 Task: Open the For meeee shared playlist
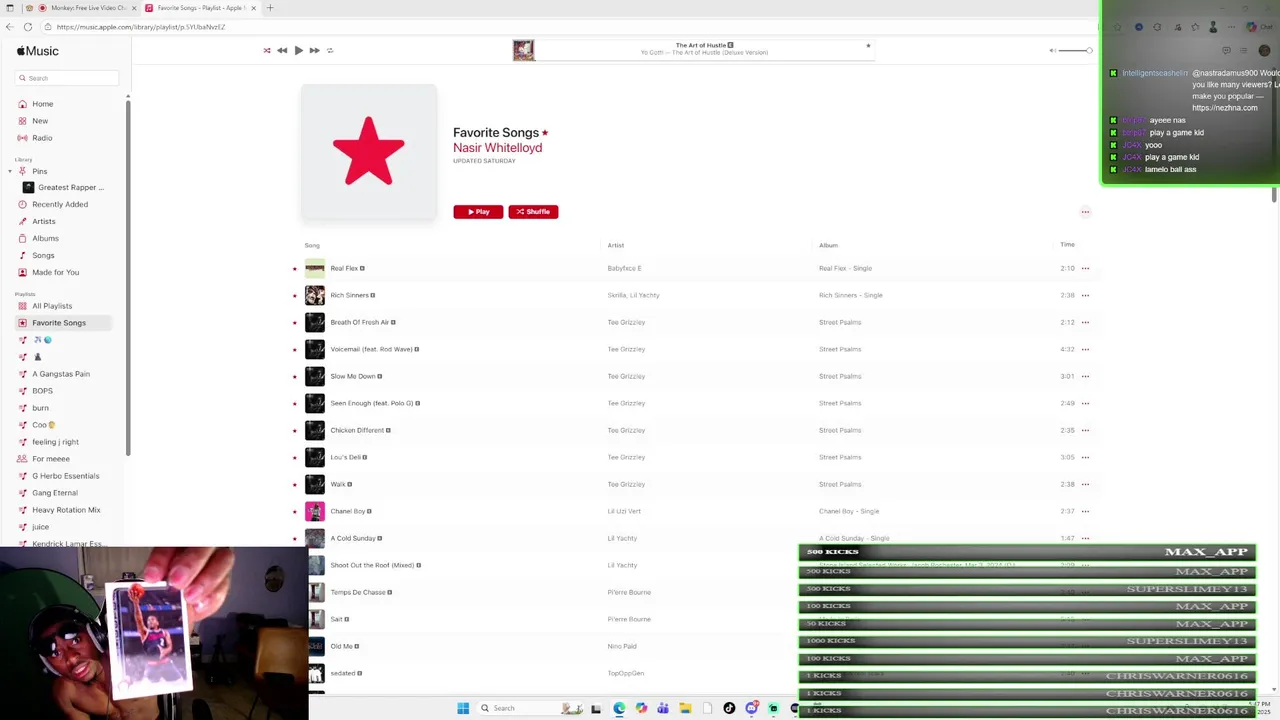(x=51, y=459)
